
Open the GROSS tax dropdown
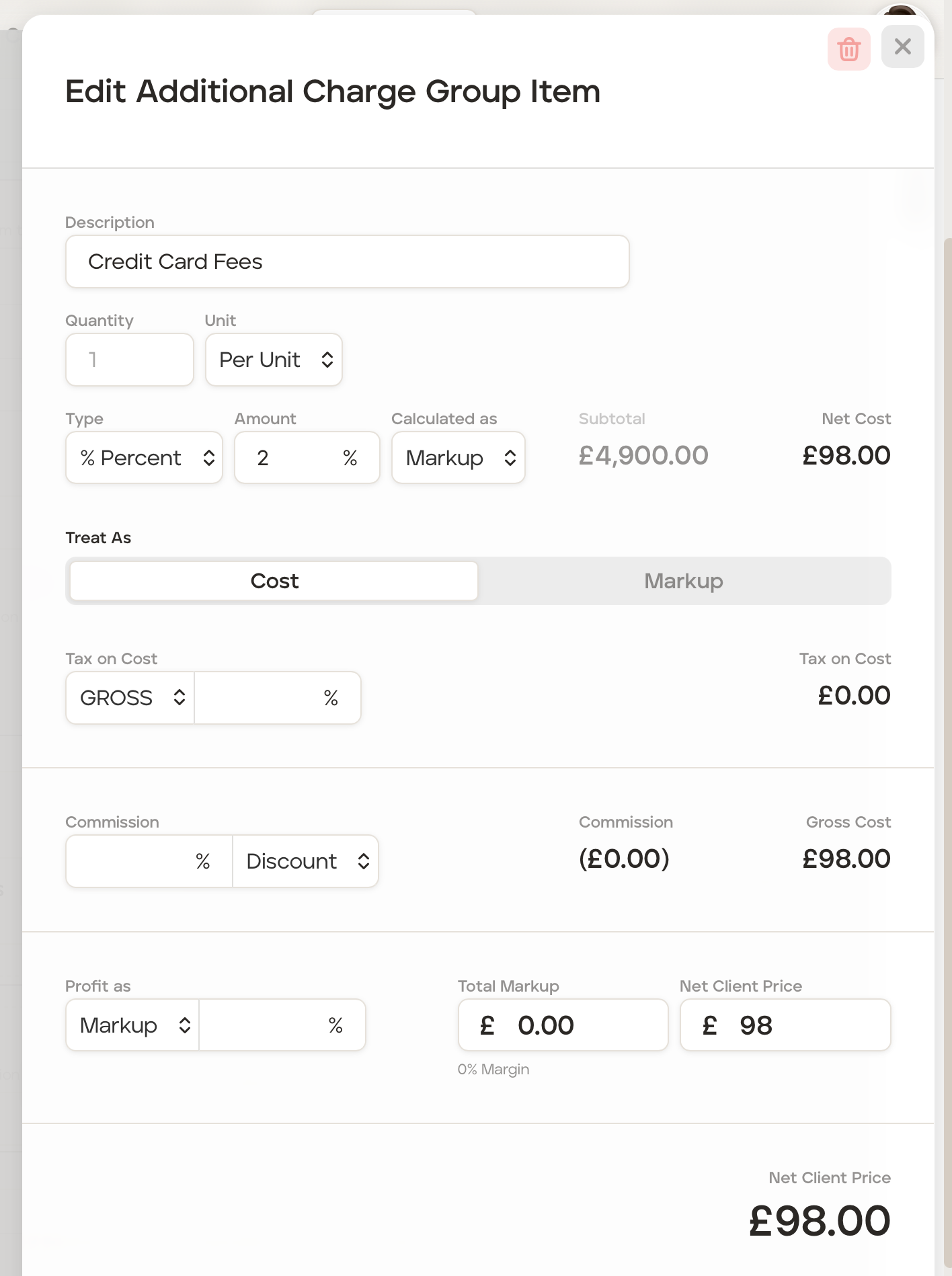pyautogui.click(x=130, y=698)
